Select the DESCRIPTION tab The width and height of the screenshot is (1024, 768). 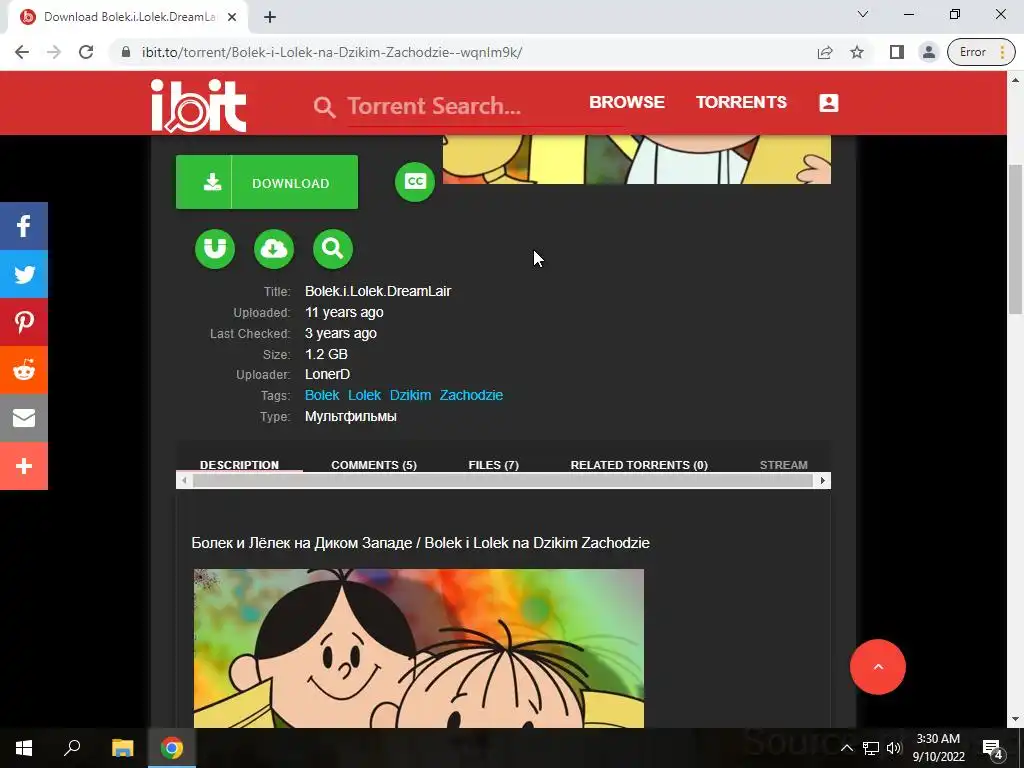point(239,464)
